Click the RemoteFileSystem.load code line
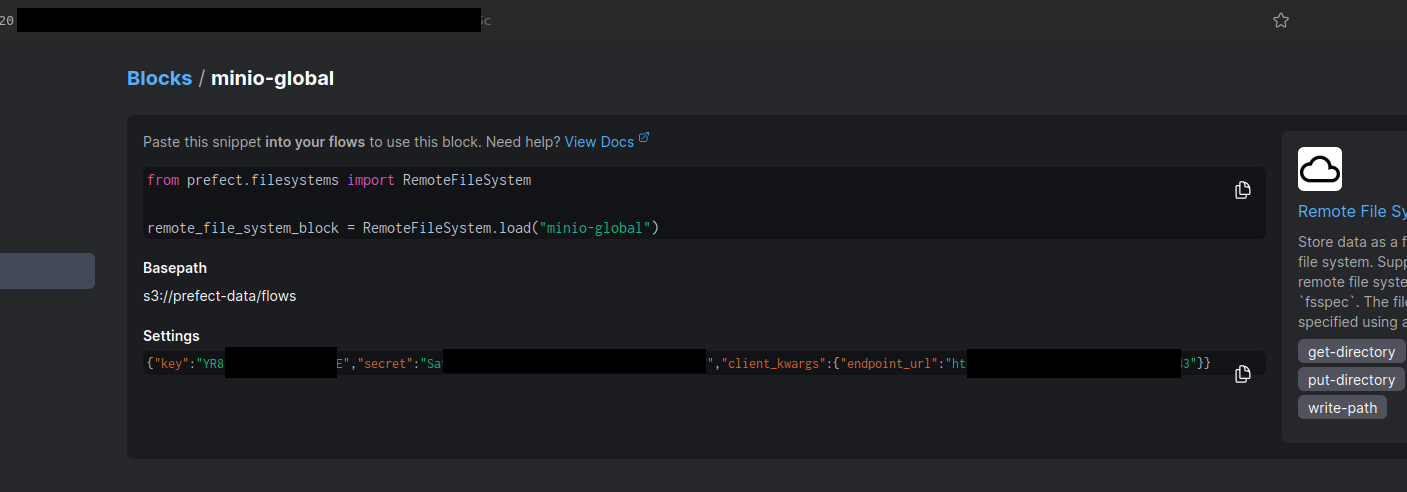Viewport: 1407px width, 492px height. (403, 228)
